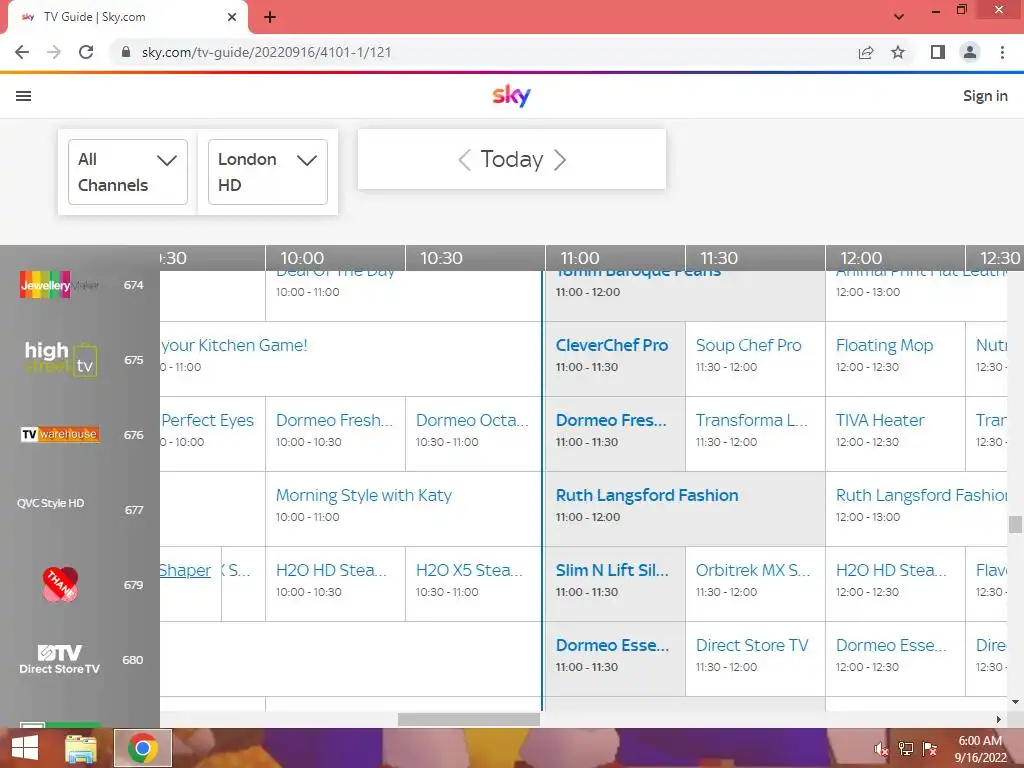Viewport: 1024px width, 768px height.
Task: Reload the TV Guide page
Action: [86, 52]
